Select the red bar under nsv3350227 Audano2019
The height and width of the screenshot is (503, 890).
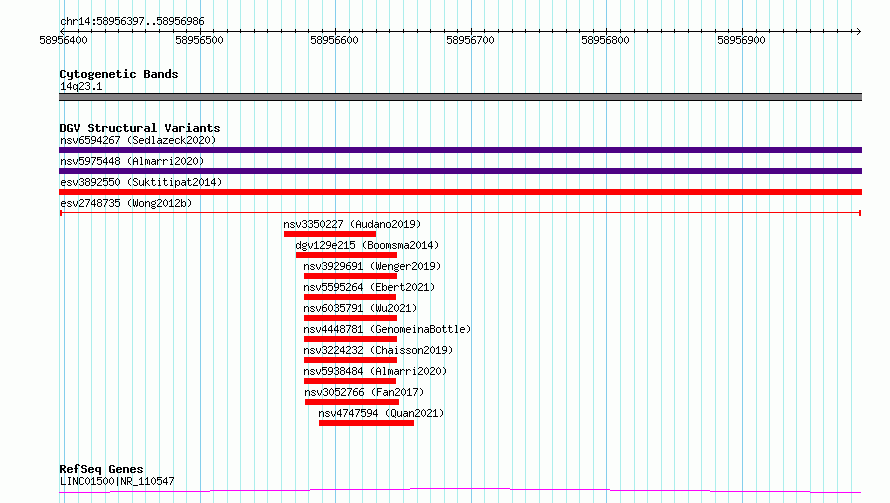330,234
